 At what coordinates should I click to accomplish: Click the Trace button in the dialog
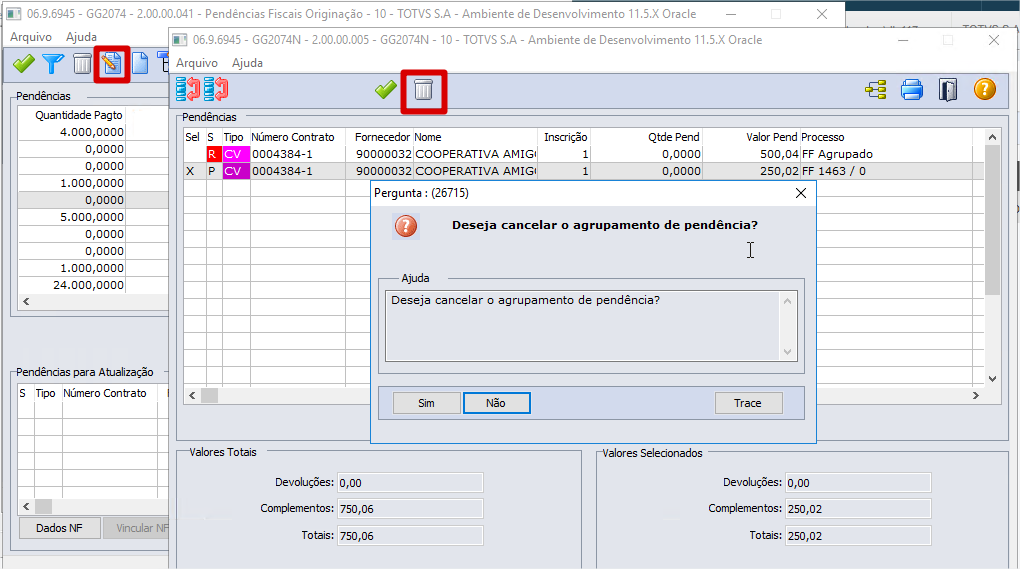pyautogui.click(x=748, y=403)
